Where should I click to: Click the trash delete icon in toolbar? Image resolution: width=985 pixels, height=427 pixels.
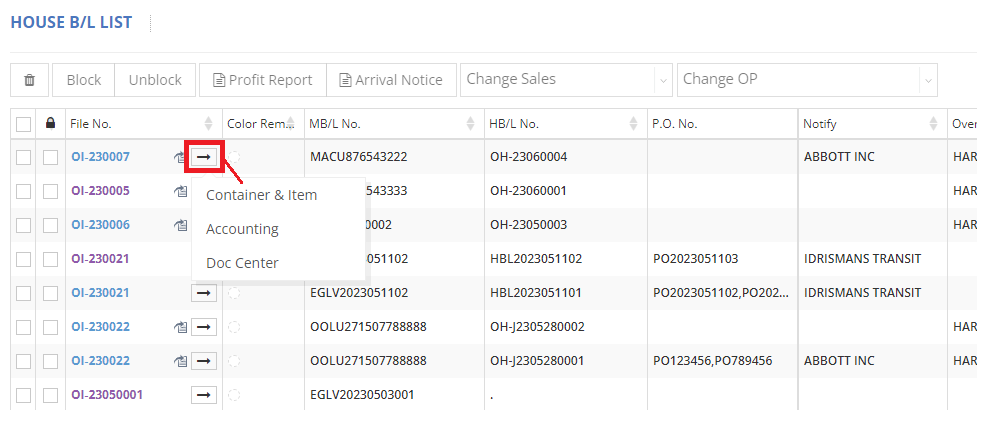click(29, 80)
